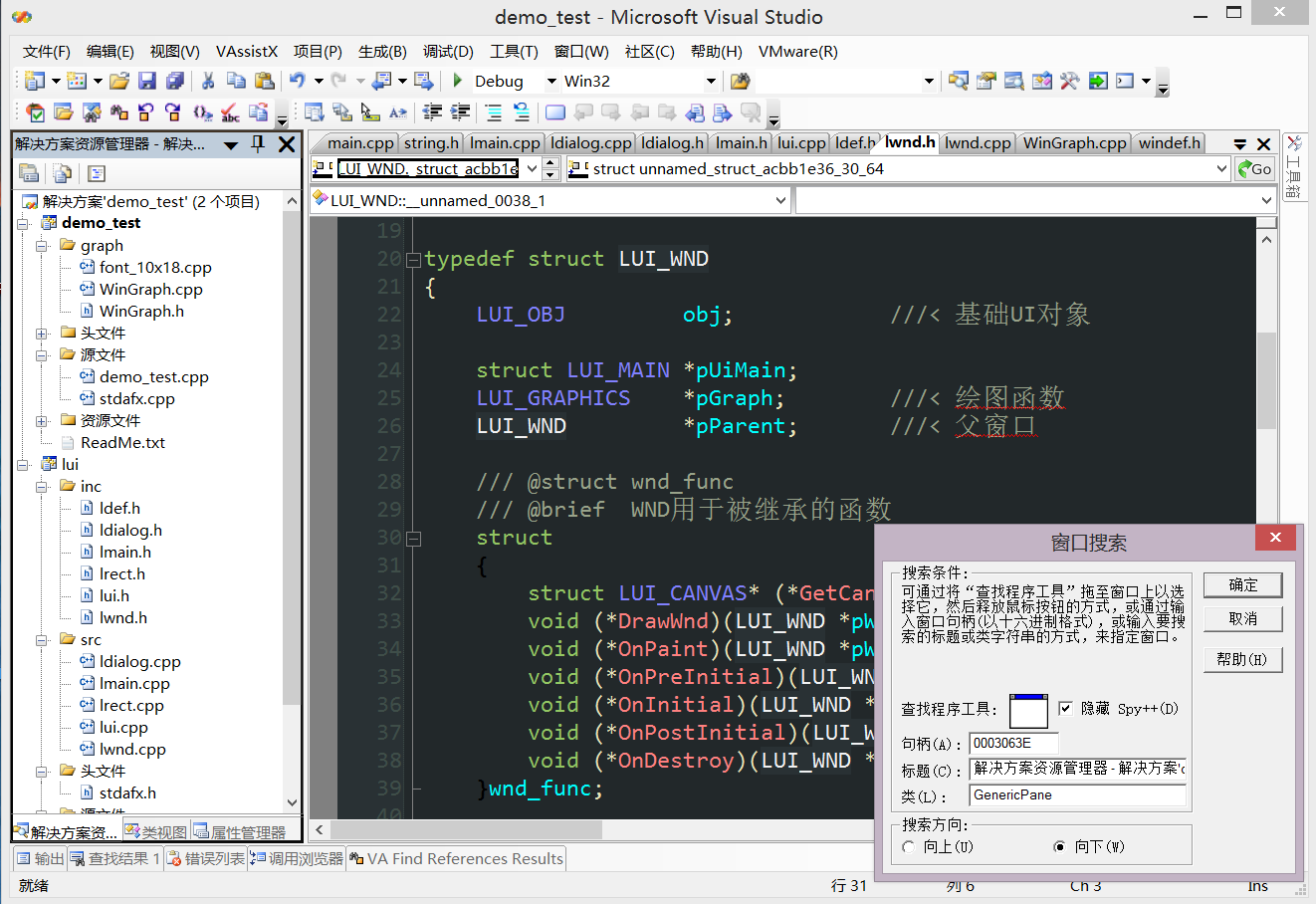This screenshot has width=1316, height=904.
Task: Click the Open File folder icon
Action: 119,81
